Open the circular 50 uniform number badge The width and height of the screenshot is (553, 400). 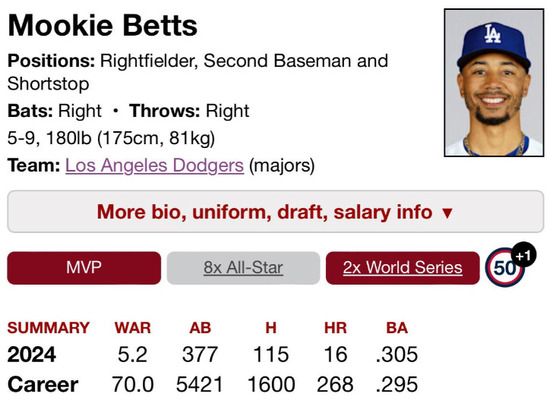pos(505,267)
